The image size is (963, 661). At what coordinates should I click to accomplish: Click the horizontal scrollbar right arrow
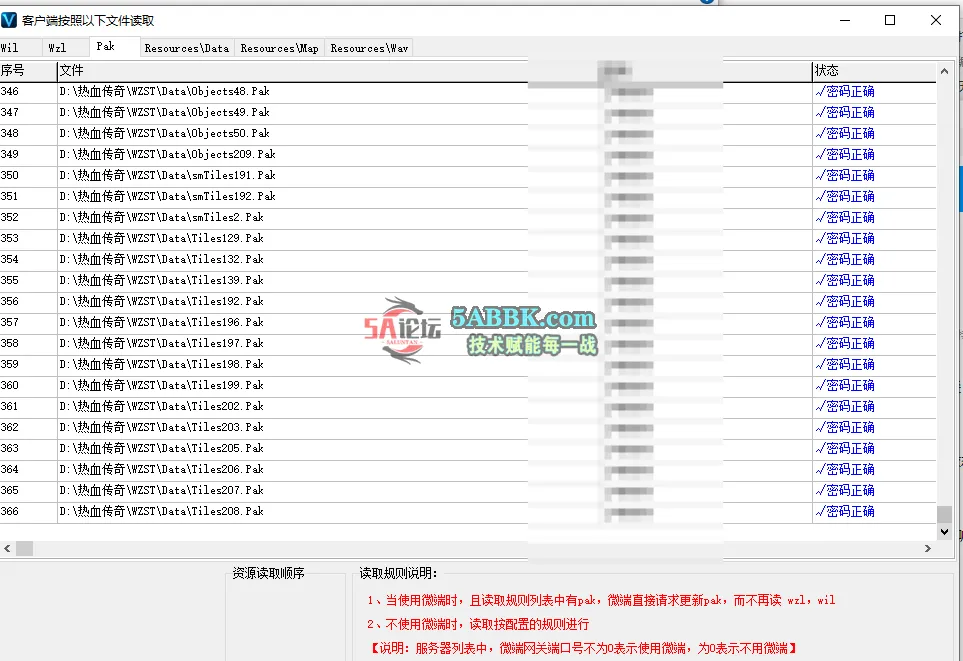click(x=929, y=549)
